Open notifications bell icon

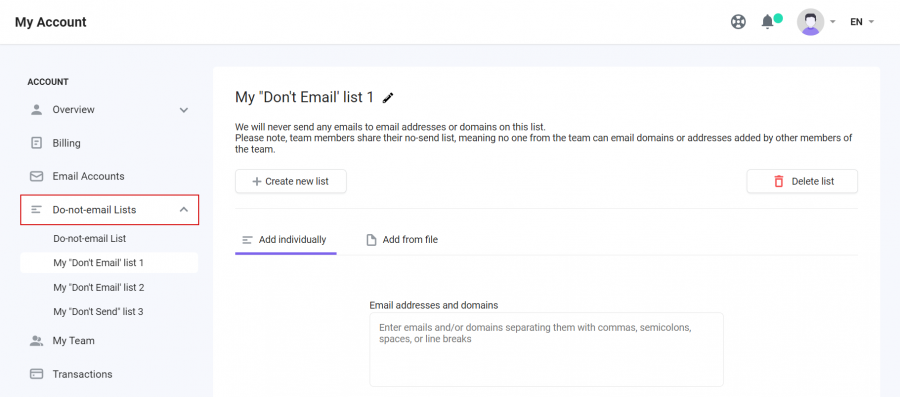pyautogui.click(x=767, y=22)
